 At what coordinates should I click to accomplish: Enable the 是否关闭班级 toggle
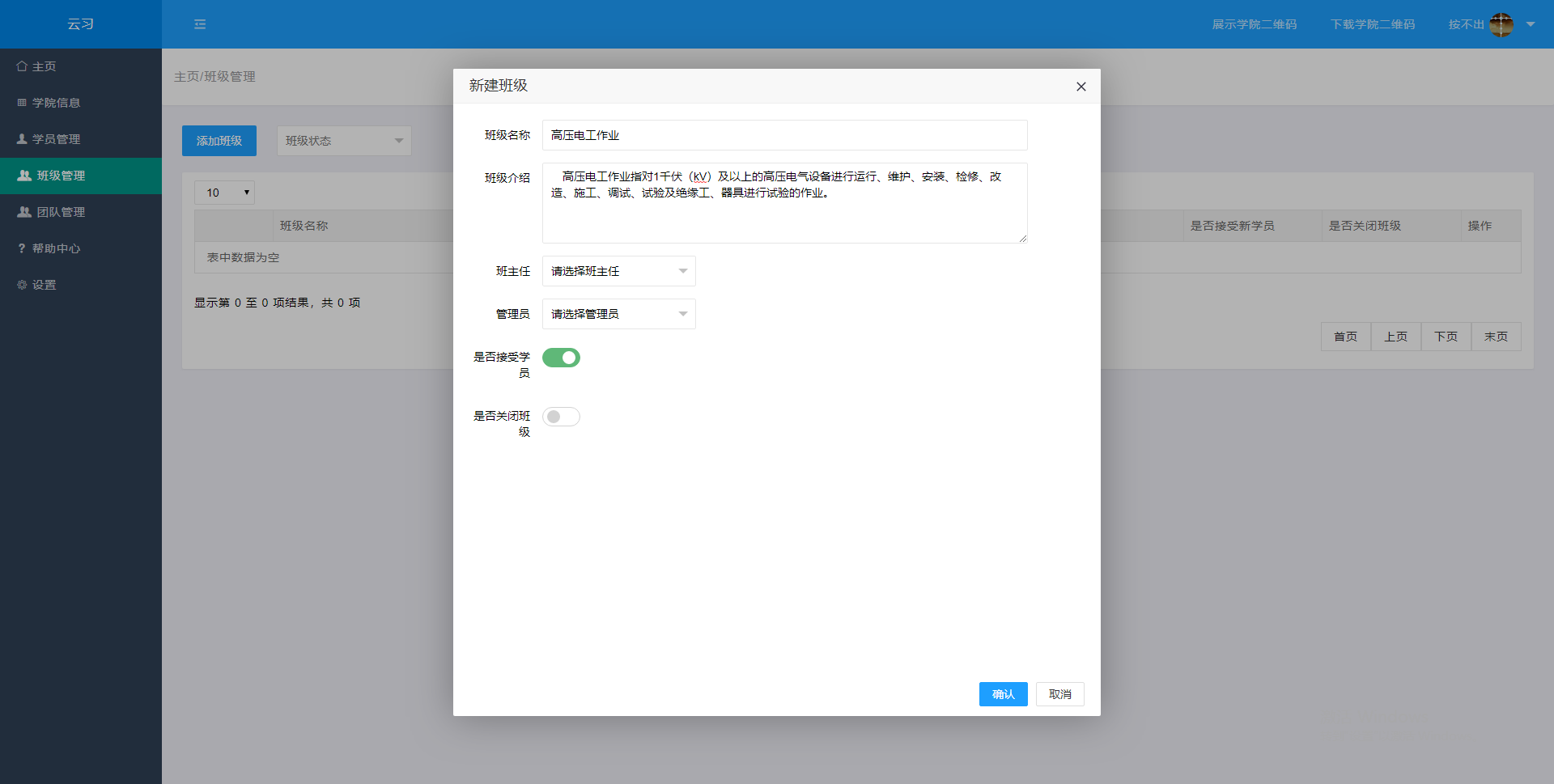point(561,416)
